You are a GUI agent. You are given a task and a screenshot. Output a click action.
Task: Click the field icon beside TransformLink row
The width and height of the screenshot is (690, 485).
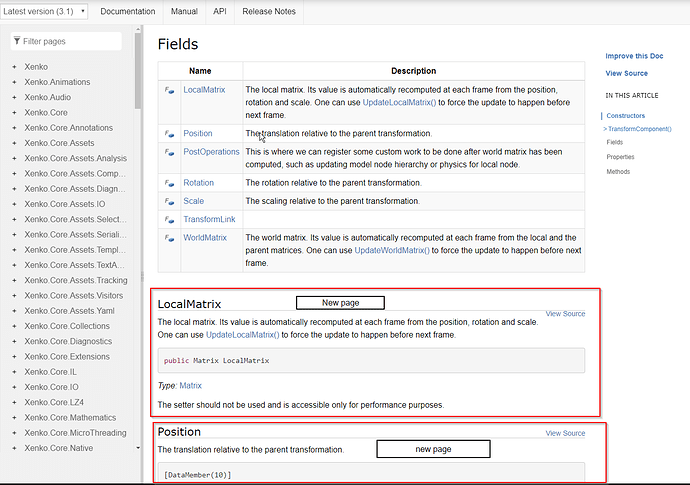point(169,220)
